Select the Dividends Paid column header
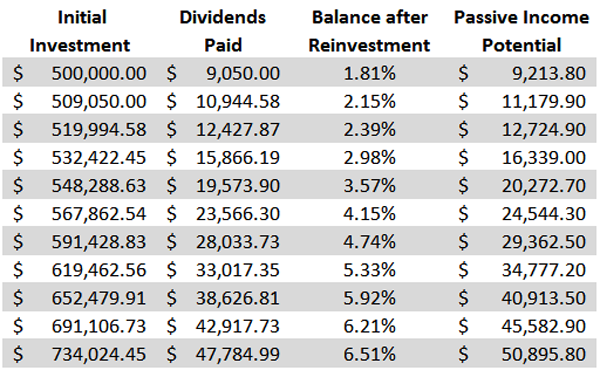 point(223,31)
